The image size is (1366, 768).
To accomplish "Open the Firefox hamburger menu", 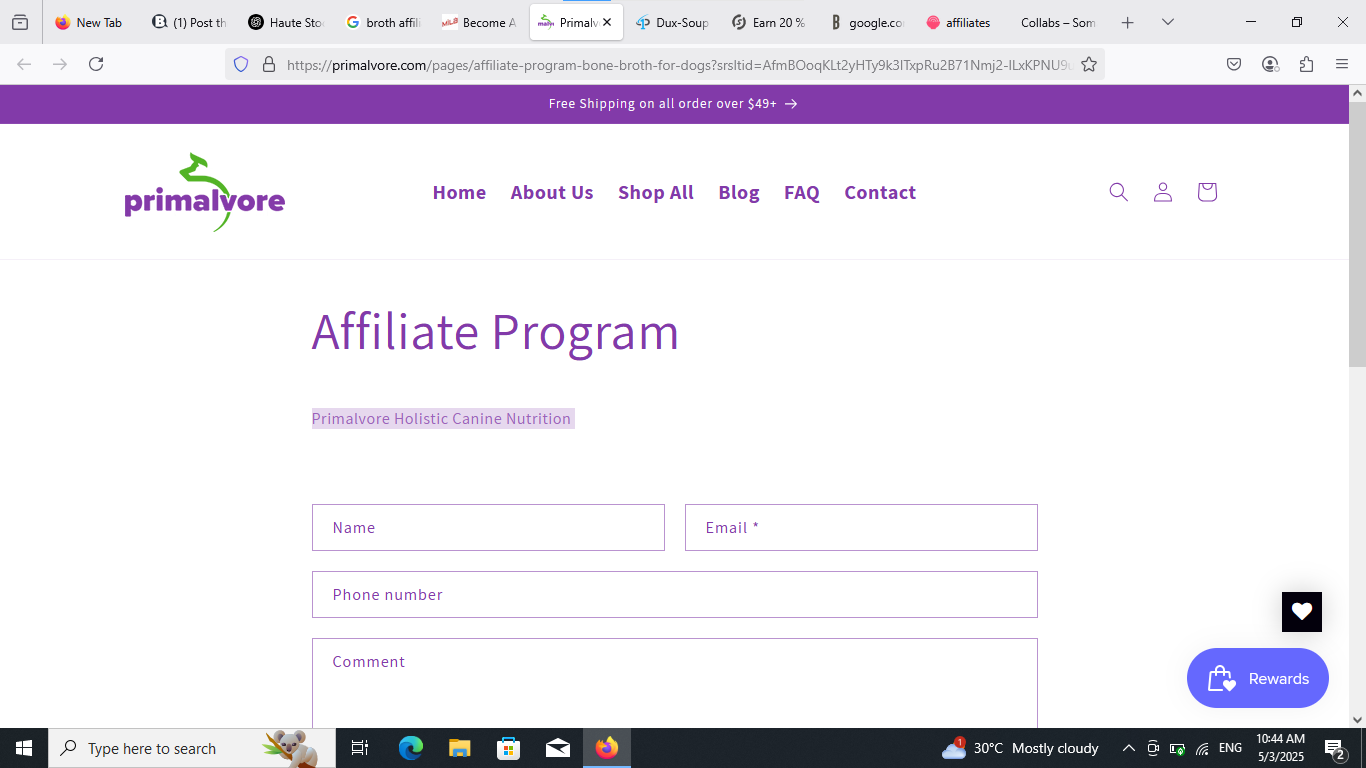I will [1342, 64].
